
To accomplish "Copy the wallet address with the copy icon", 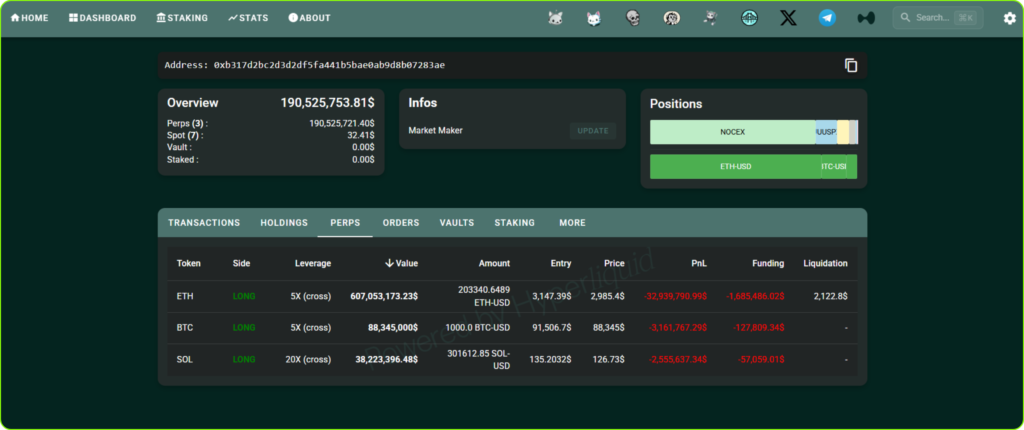I will pos(851,66).
